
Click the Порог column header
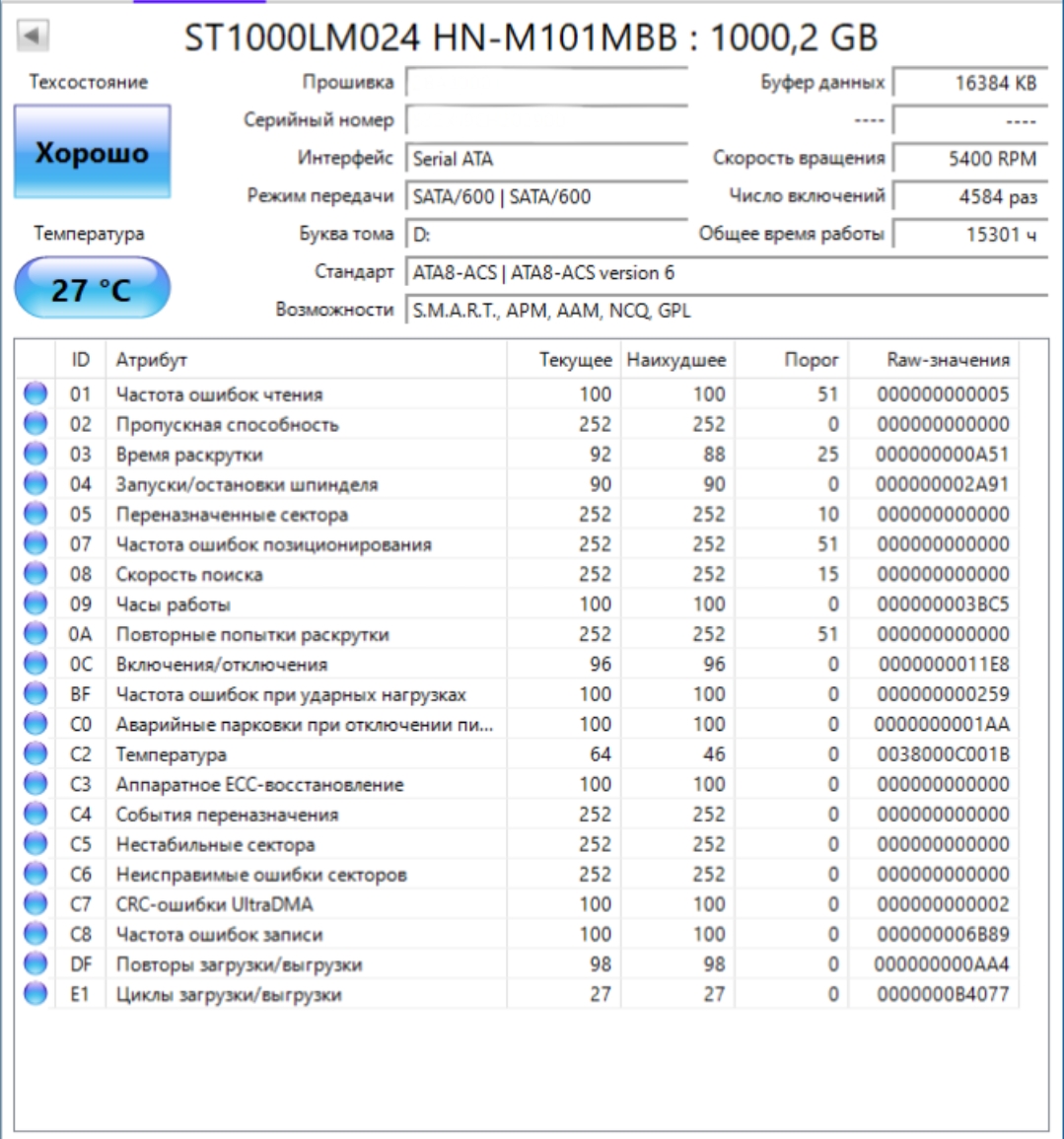792,360
